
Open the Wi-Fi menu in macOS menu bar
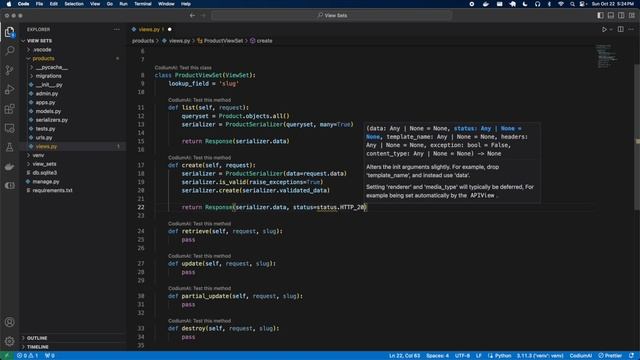[x=561, y=4]
